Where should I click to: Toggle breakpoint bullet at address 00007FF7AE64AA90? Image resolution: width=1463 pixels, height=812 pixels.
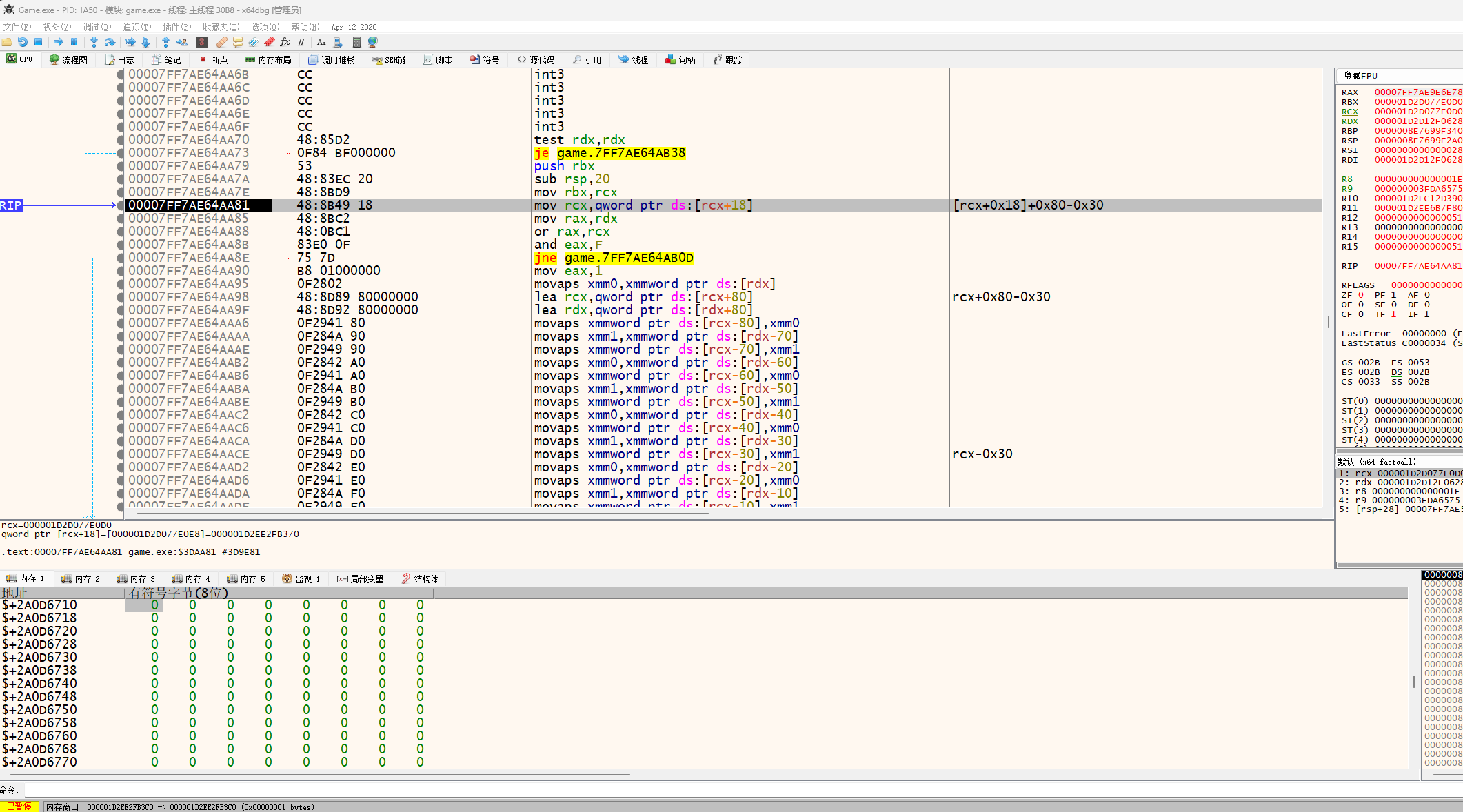coord(121,271)
